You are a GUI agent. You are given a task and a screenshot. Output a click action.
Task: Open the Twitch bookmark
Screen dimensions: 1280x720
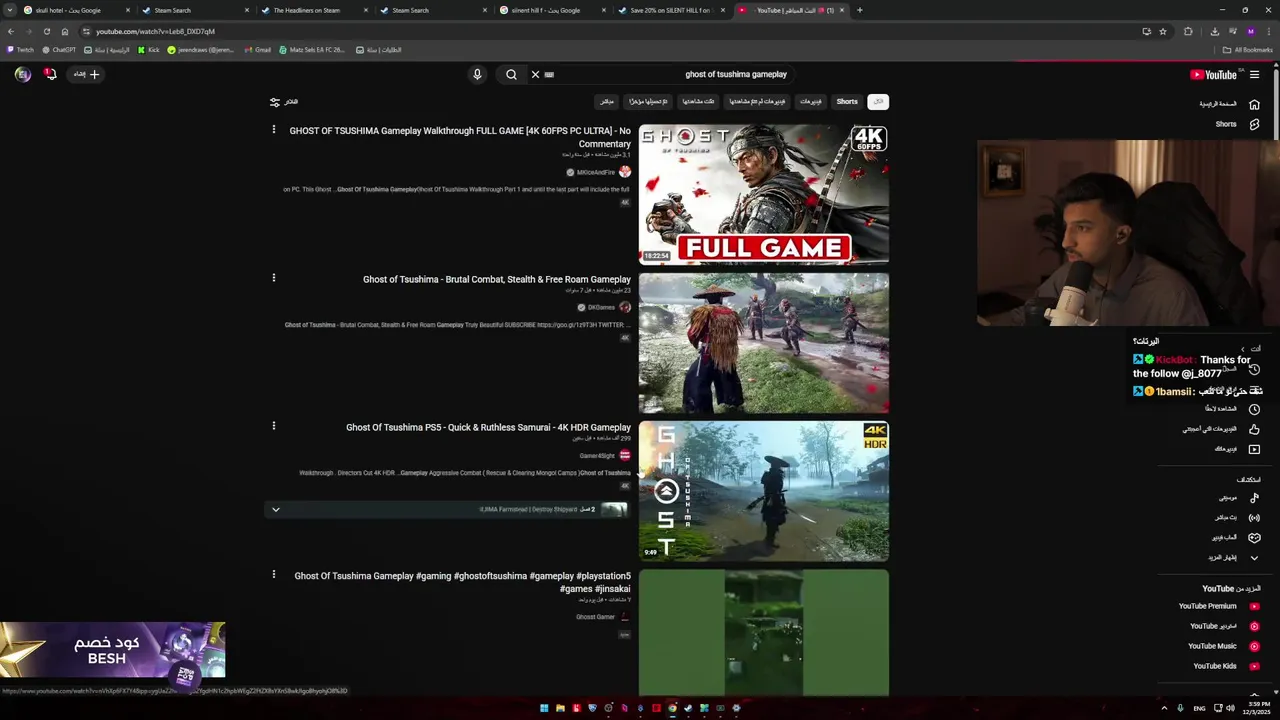coord(21,49)
